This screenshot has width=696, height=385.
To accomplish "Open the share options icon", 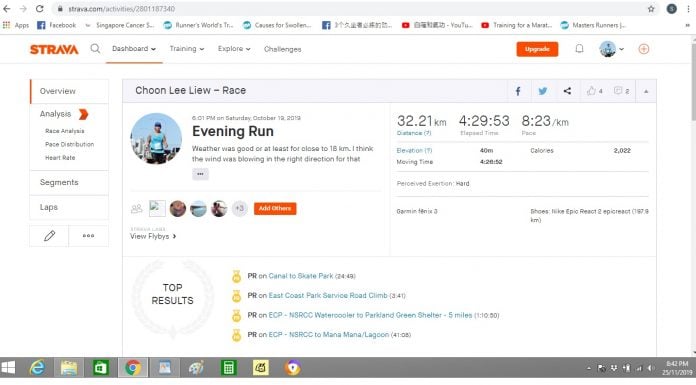I will click(x=567, y=91).
